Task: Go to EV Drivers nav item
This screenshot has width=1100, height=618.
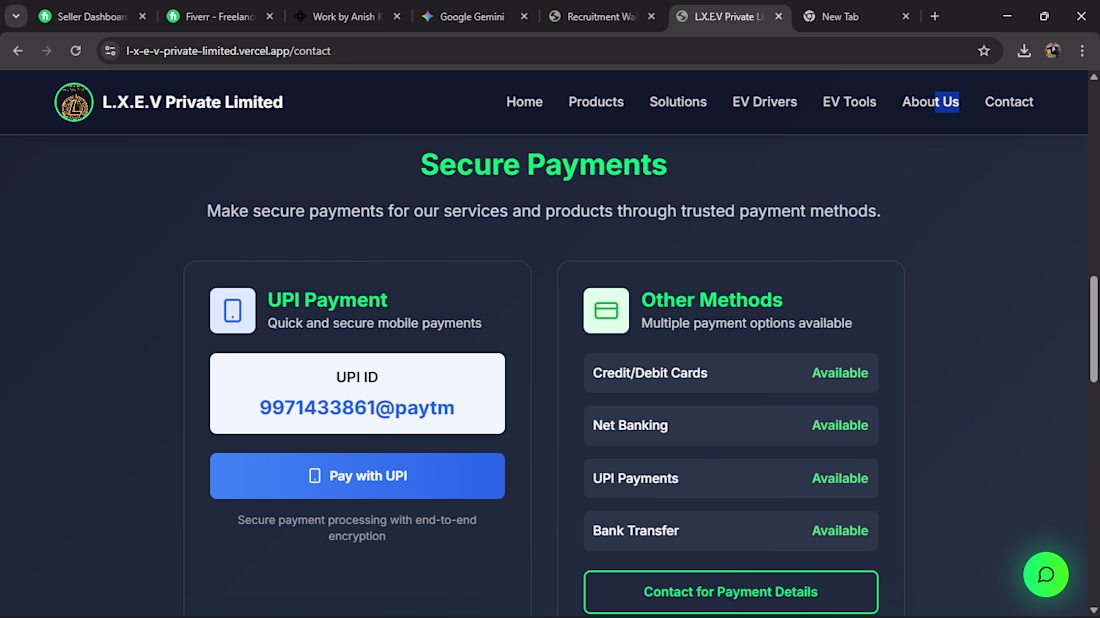Action: [764, 102]
